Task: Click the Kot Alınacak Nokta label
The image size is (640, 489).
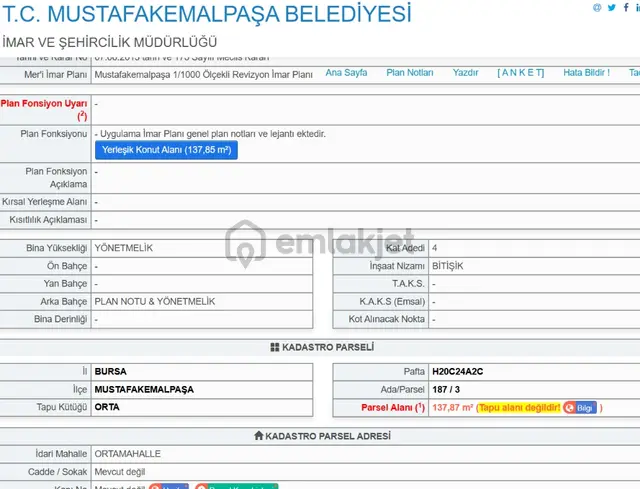Action: pos(387,319)
